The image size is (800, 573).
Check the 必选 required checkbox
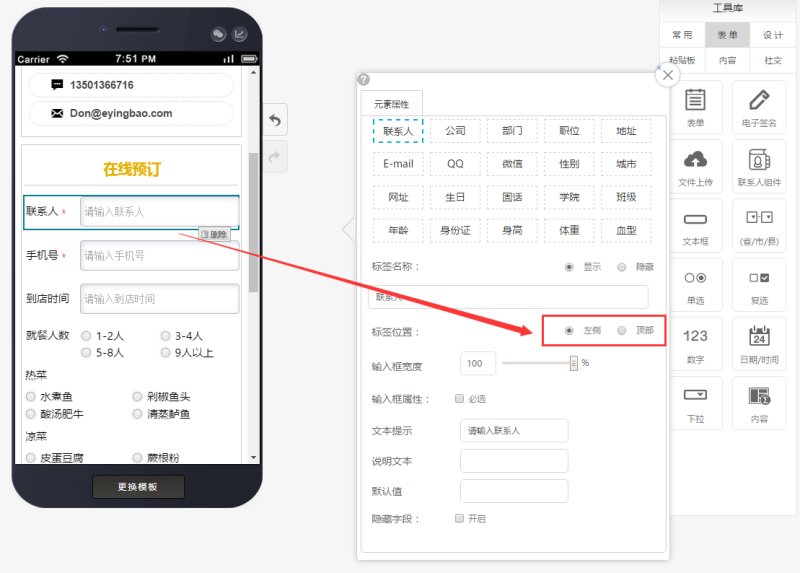(x=459, y=398)
